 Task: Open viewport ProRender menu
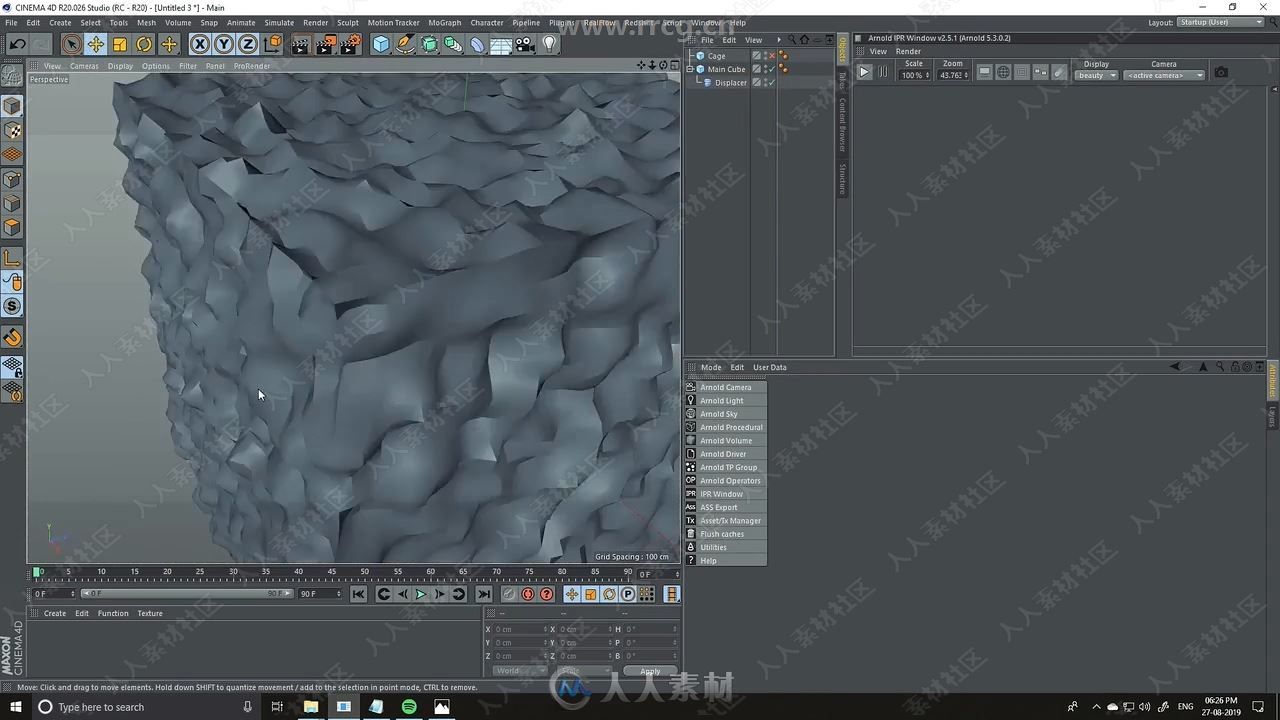[x=252, y=66]
